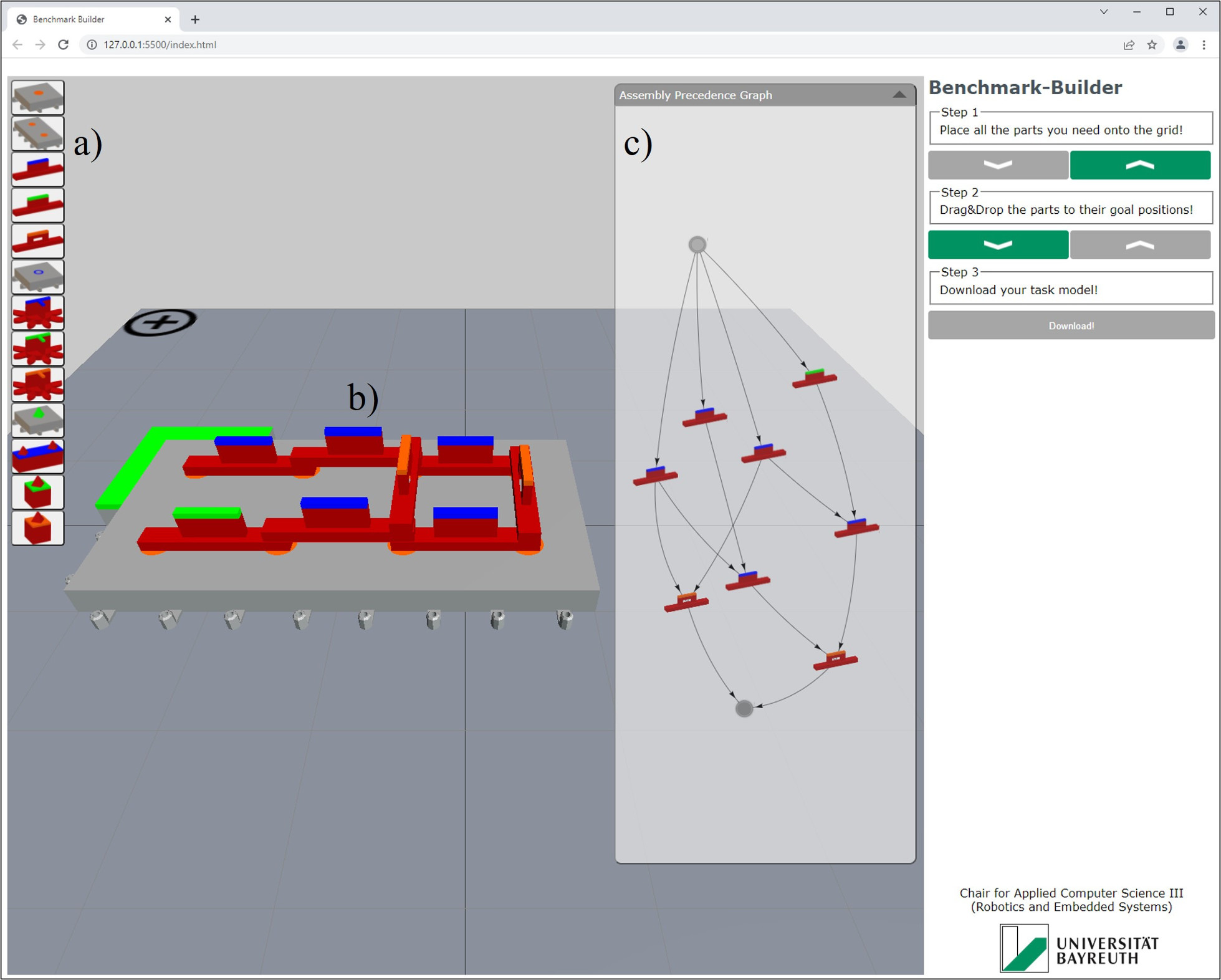Select the gray base plate with one orange hole
The height and width of the screenshot is (980, 1221).
(x=37, y=97)
